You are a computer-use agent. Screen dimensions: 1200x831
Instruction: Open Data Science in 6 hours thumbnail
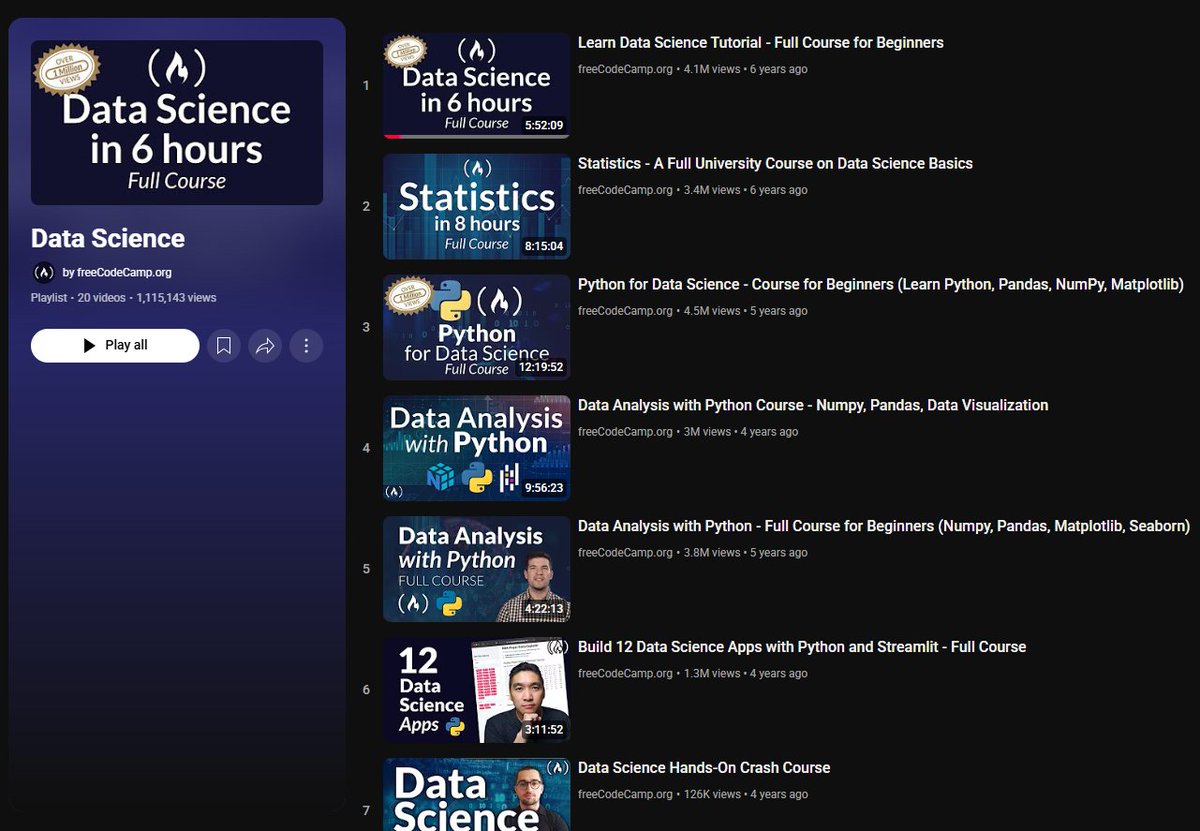(476, 86)
